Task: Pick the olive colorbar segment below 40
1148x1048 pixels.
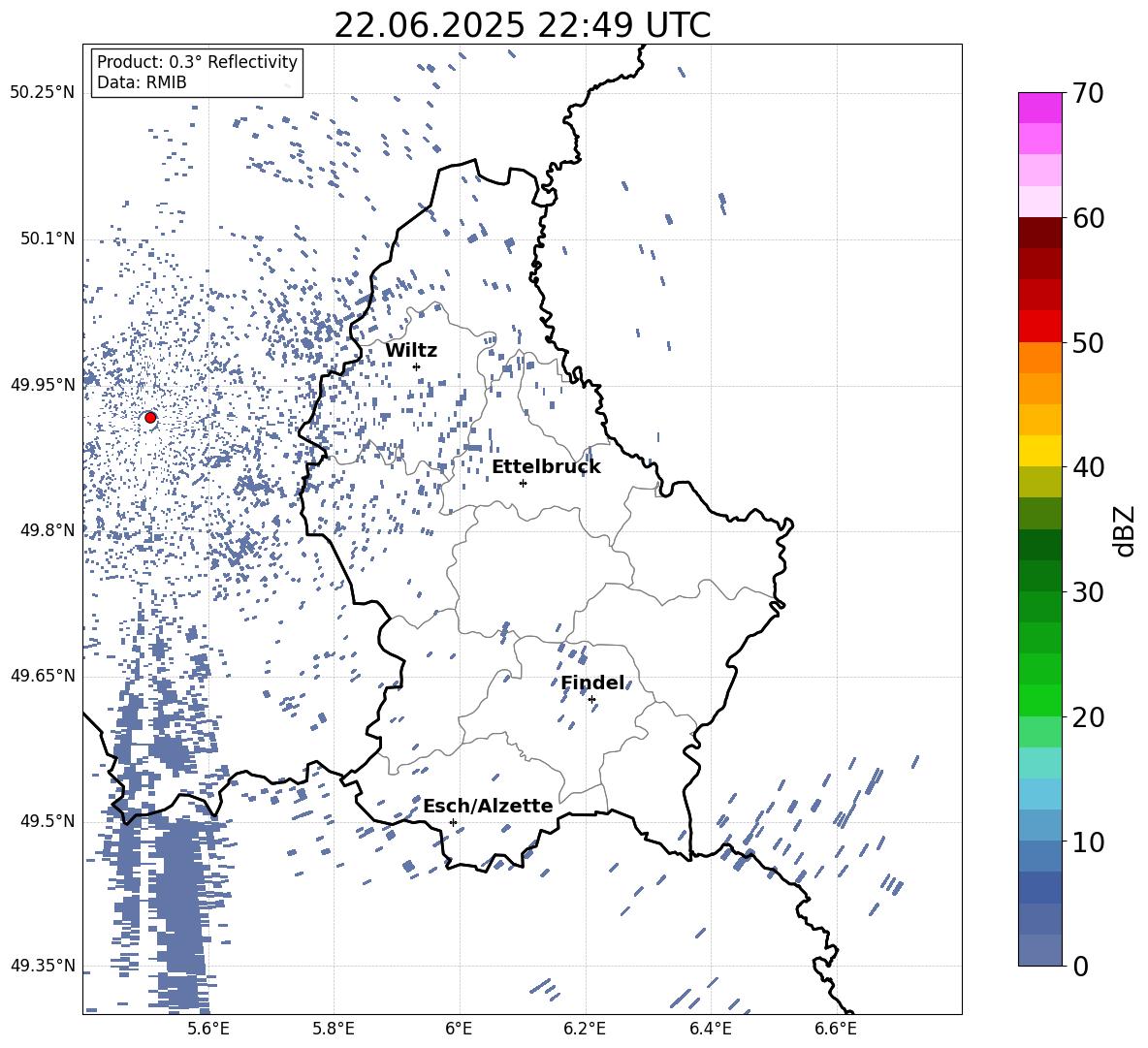Action: (1039, 482)
